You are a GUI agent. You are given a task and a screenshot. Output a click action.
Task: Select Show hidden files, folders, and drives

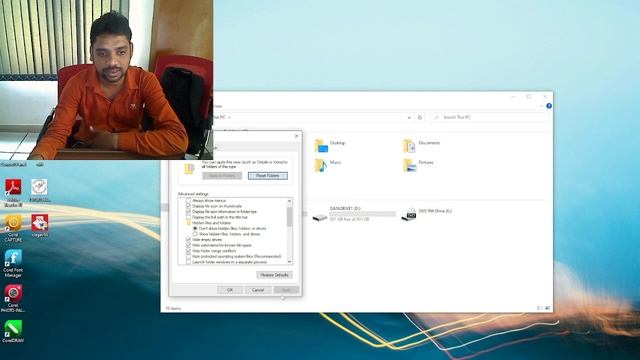195,234
